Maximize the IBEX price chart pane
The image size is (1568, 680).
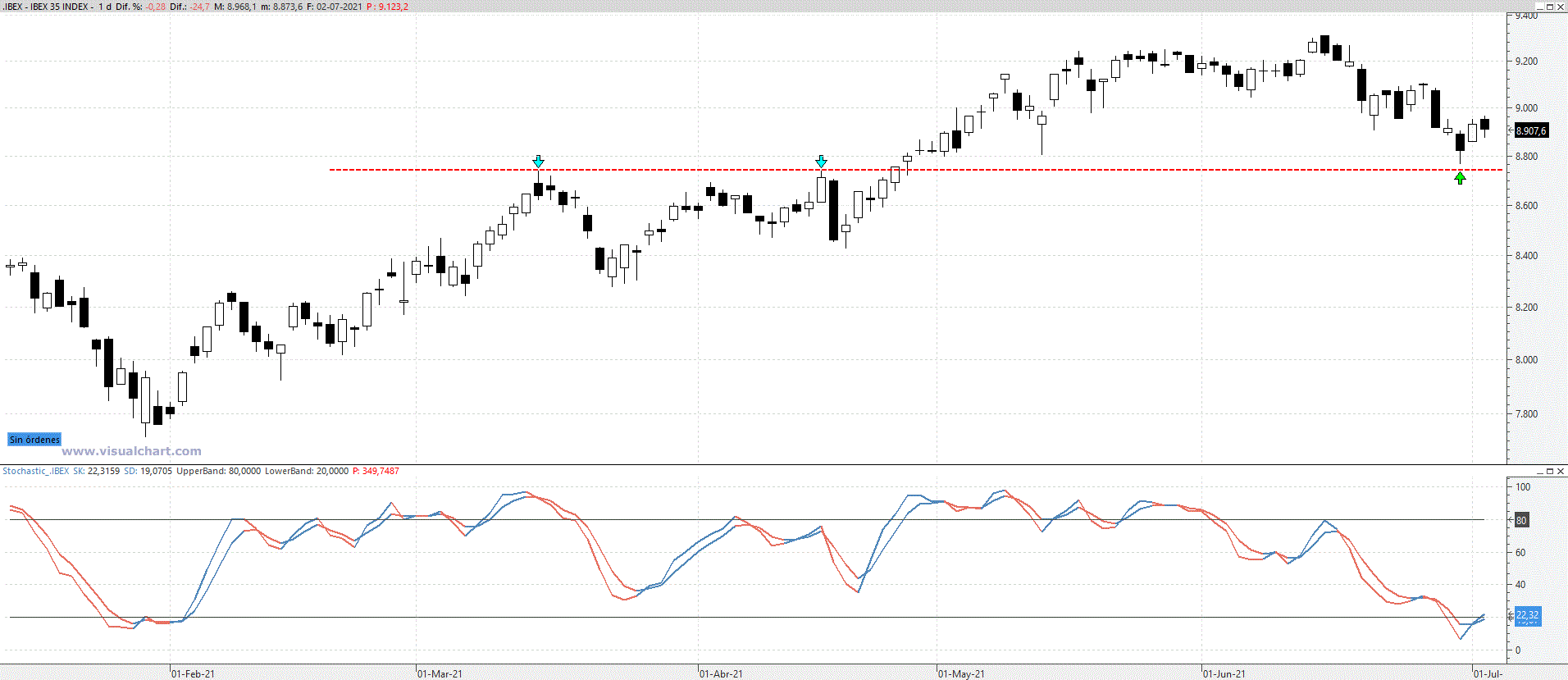[1550, 7]
